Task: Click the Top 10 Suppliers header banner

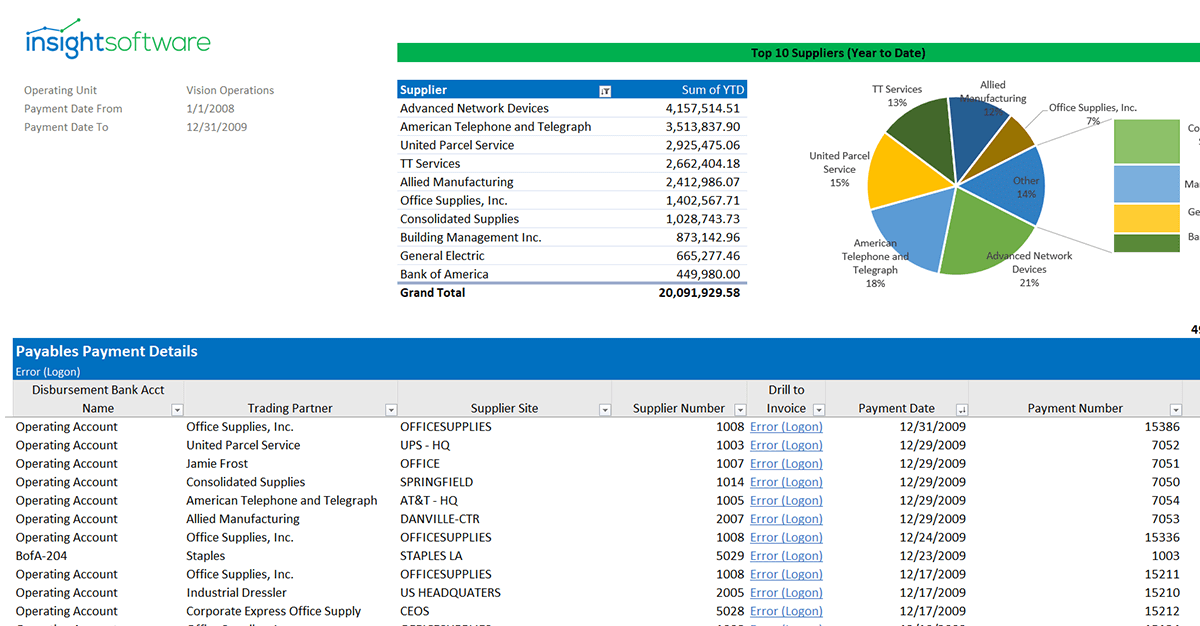Action: (x=838, y=51)
